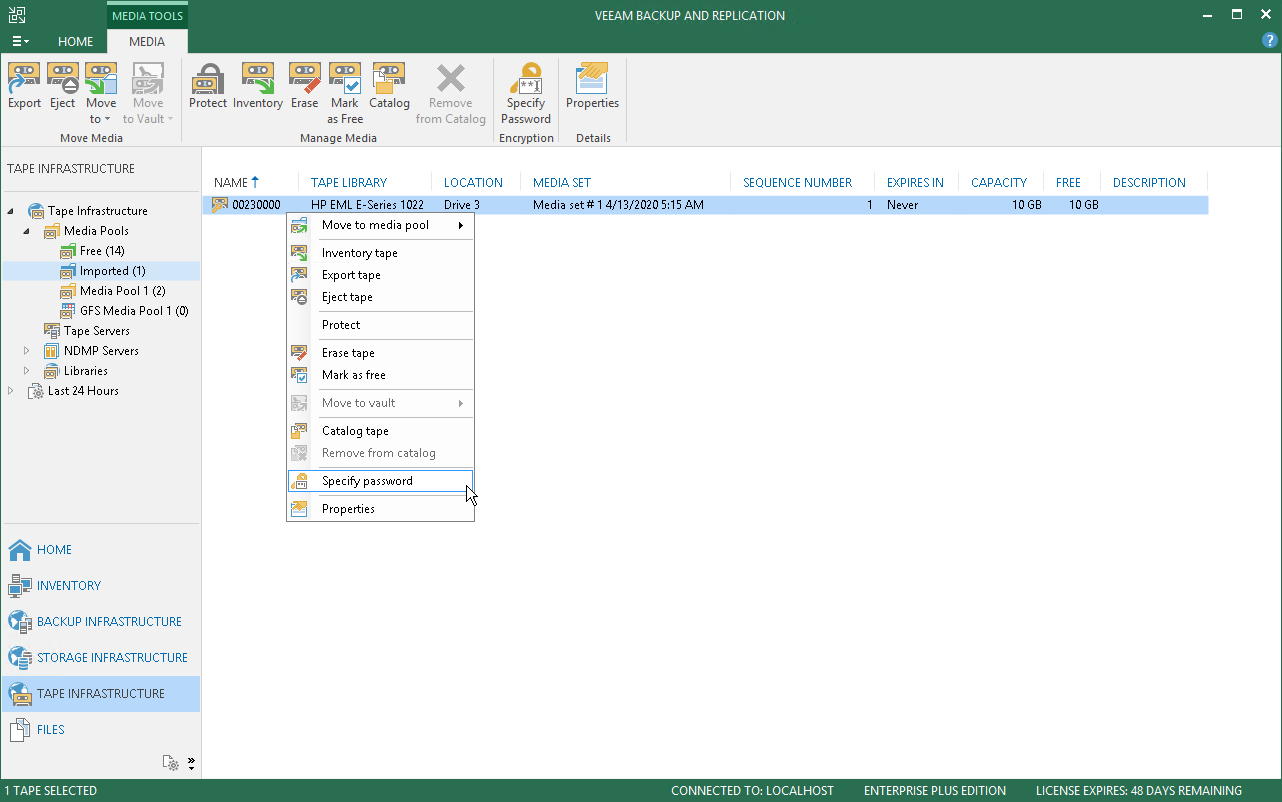
Task: Collapse the Media Pools tree node
Action: (x=27, y=231)
